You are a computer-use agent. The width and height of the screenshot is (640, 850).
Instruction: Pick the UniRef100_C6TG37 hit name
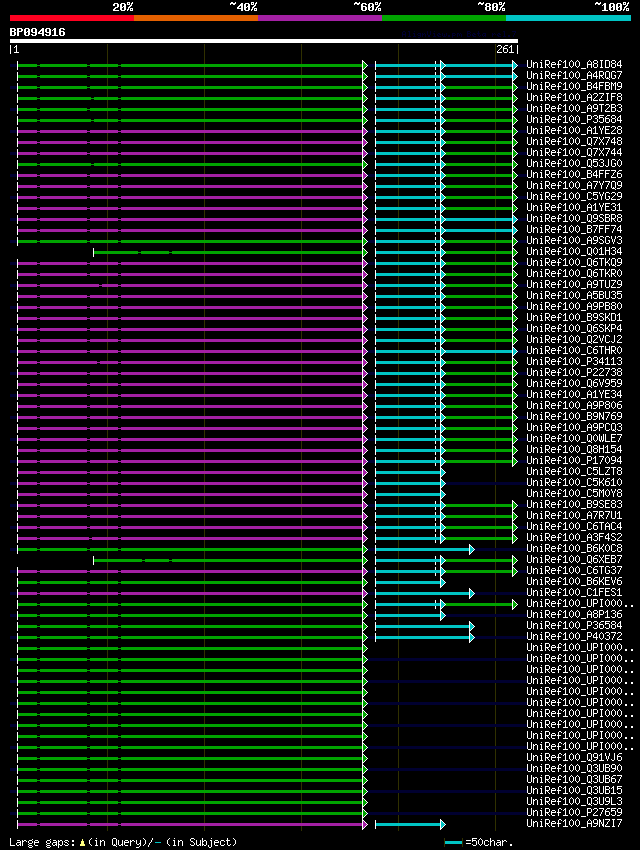pos(574,570)
